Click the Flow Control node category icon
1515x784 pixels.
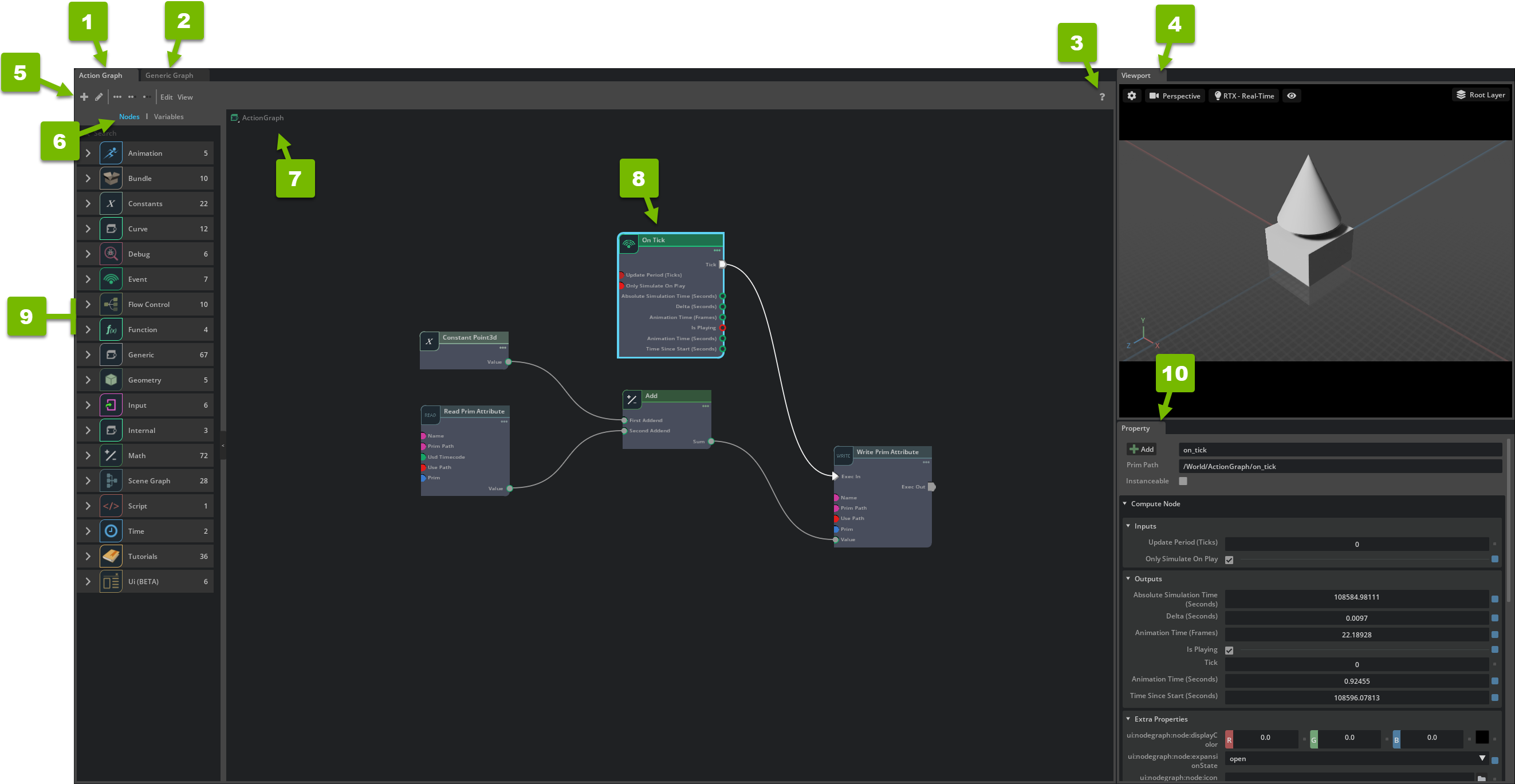[x=111, y=304]
